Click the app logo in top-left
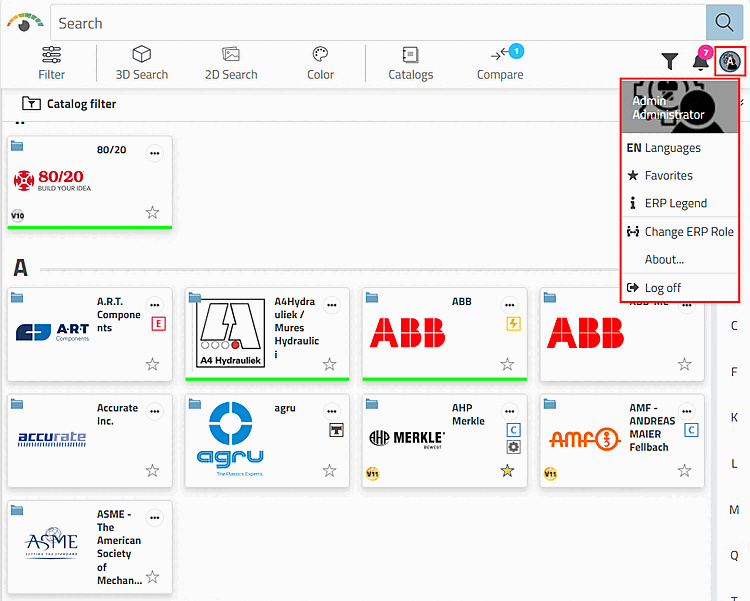 [x=25, y=22]
